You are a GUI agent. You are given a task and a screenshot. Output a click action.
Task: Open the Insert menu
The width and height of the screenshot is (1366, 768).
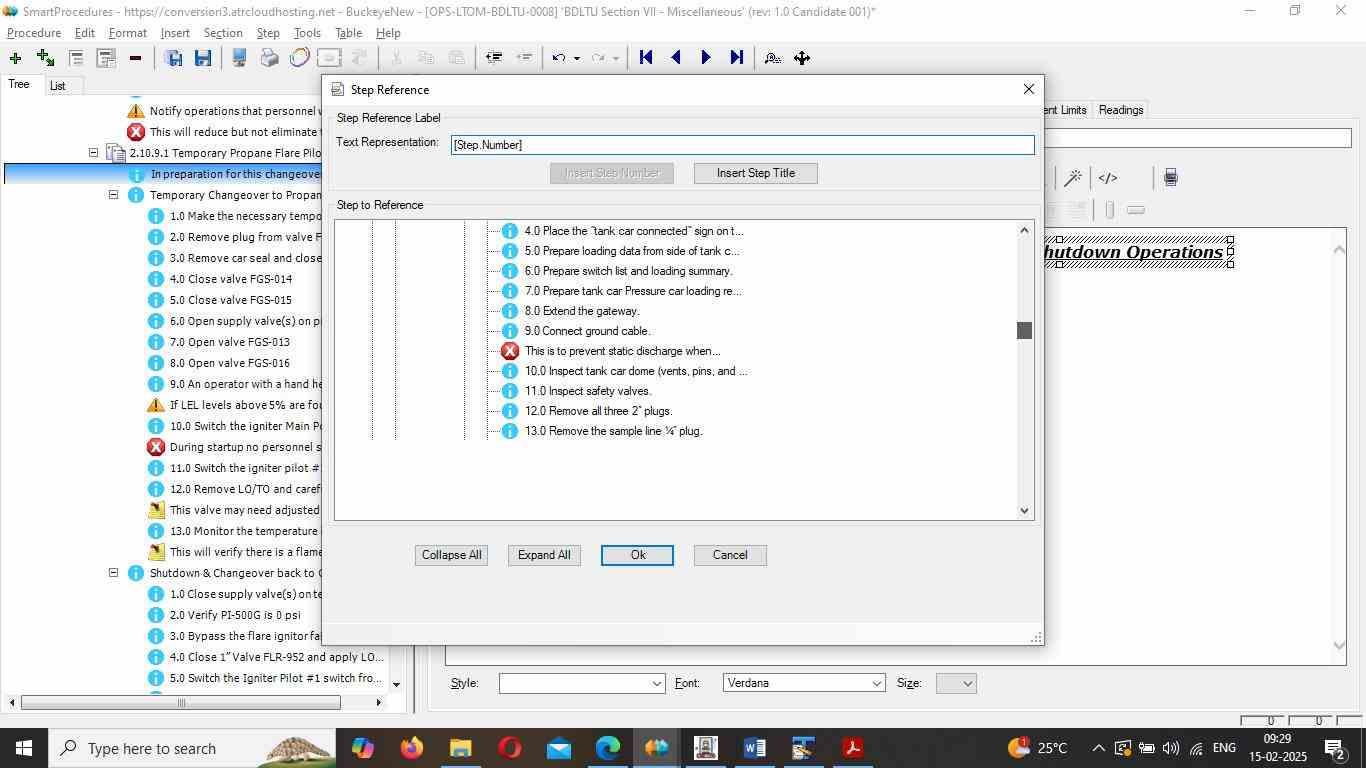click(x=175, y=33)
